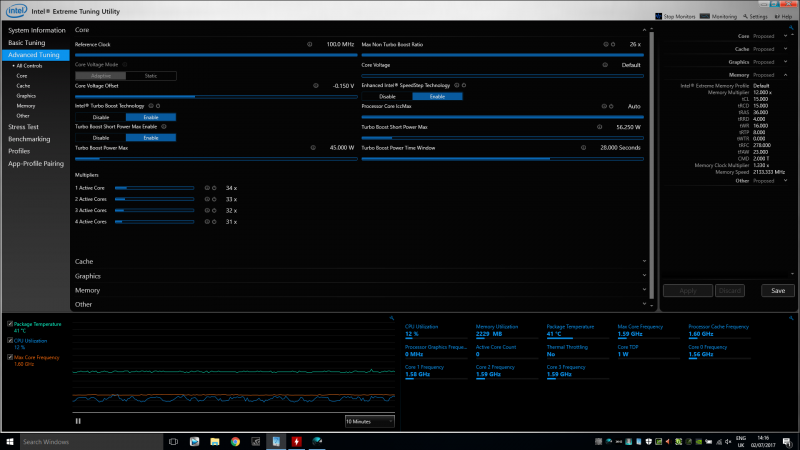
Task: Collapse the Memory Proposed summary chevron
Action: [x=786, y=75]
